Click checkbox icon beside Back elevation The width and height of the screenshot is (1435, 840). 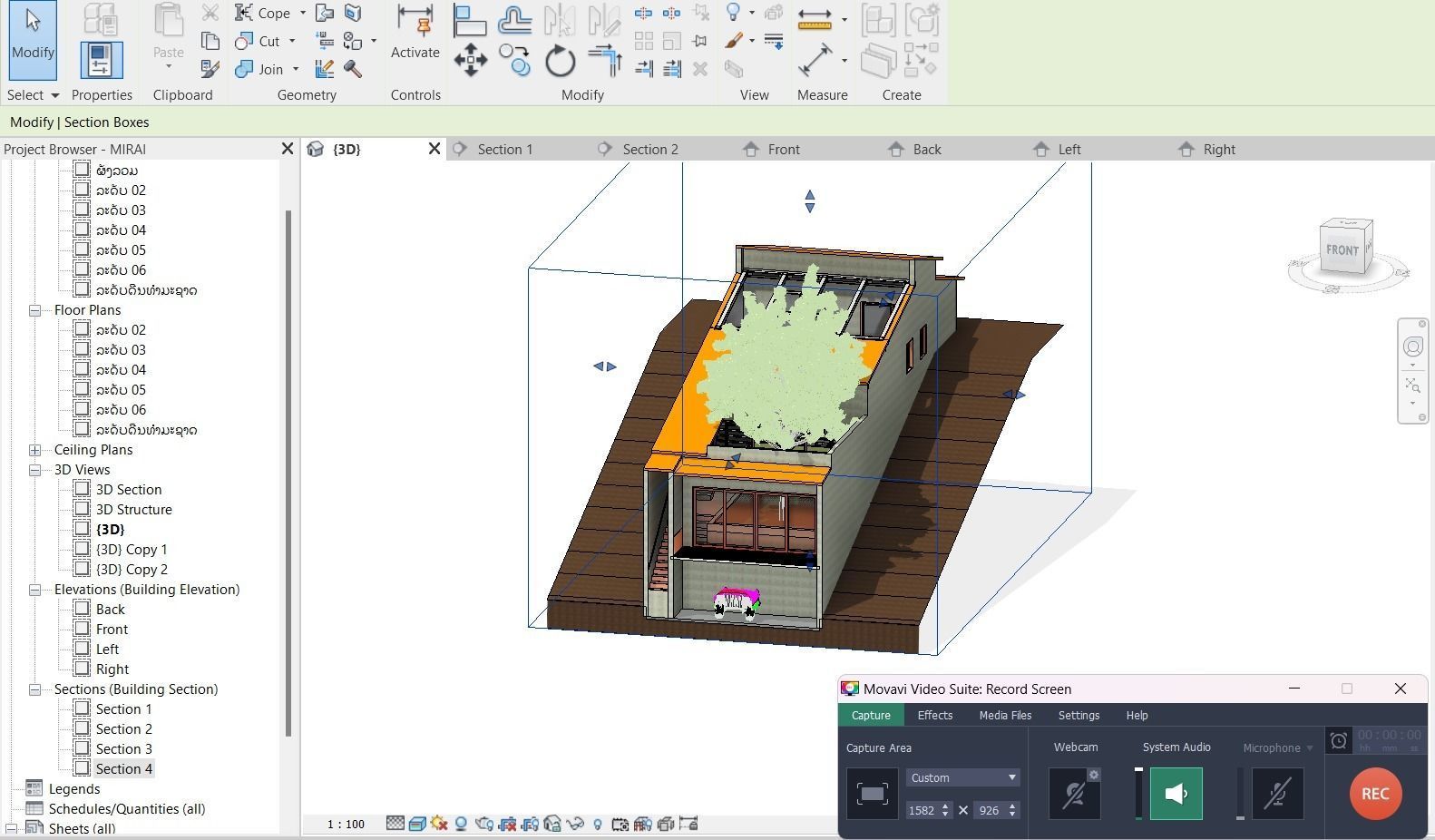pyautogui.click(x=82, y=609)
